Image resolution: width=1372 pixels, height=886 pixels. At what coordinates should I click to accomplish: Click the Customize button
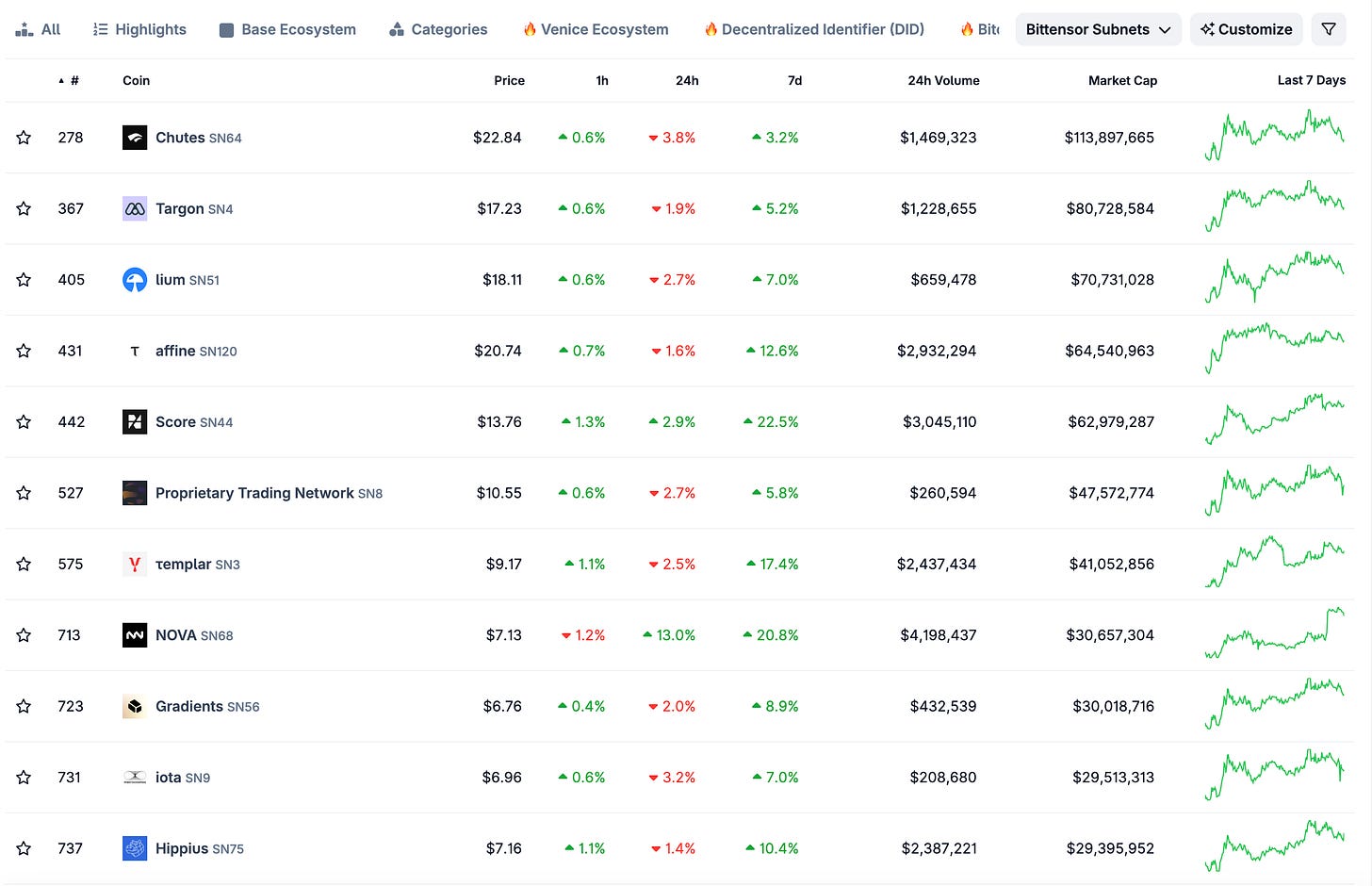pos(1247,29)
